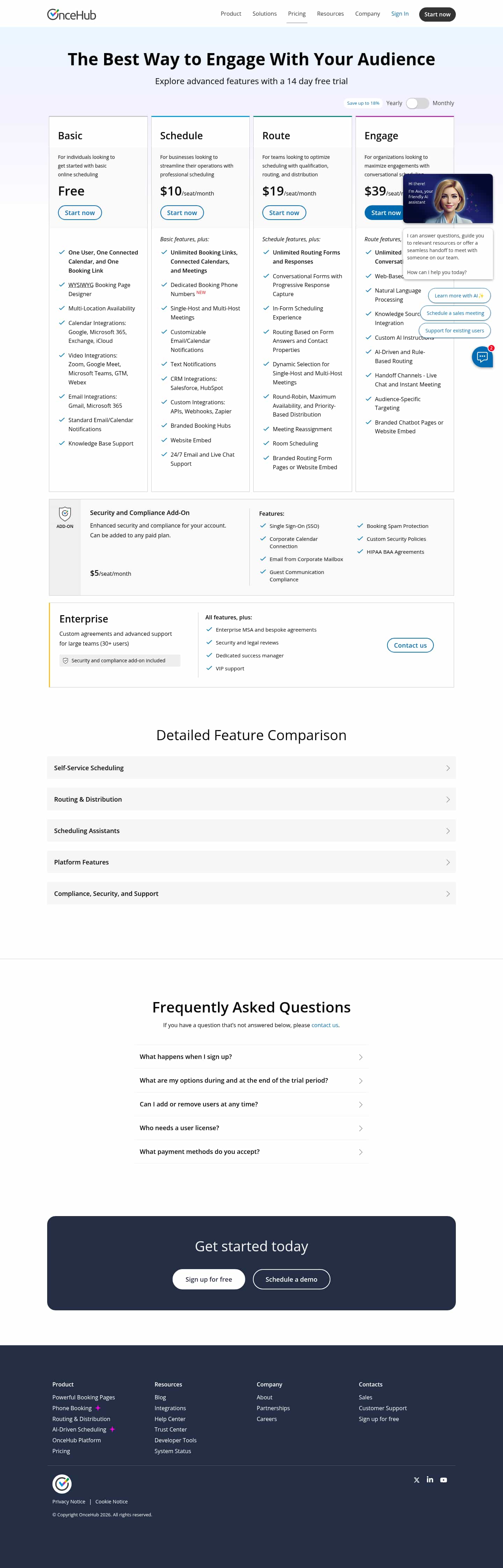Open the Sign In link
503x1568 pixels.
[400, 14]
